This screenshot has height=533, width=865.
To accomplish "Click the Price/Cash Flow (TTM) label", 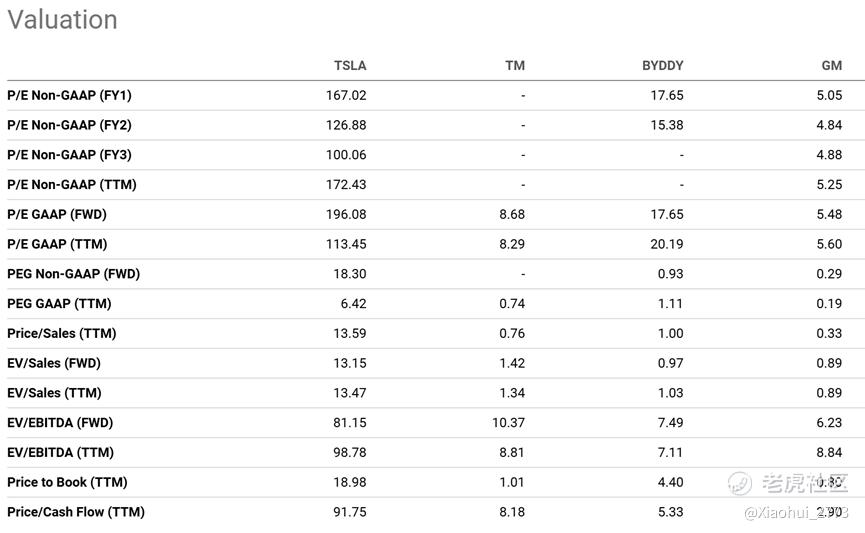I will [x=76, y=513].
